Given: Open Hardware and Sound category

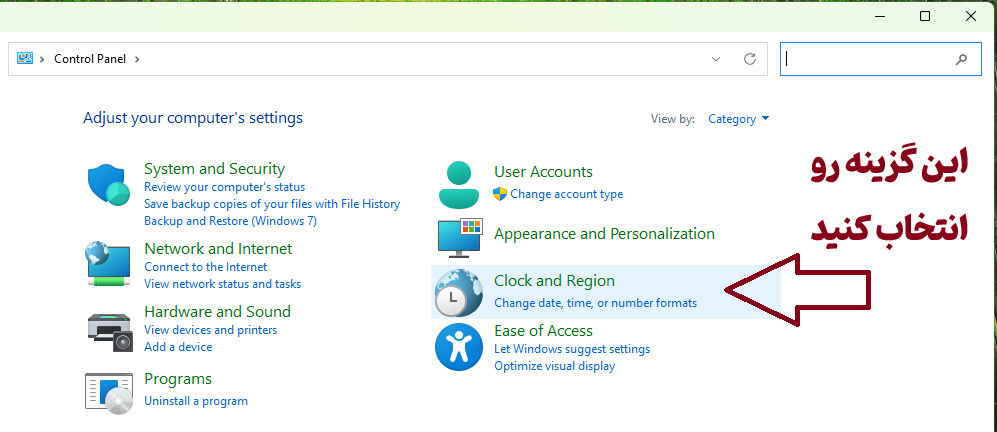Looking at the screenshot, I should point(217,311).
